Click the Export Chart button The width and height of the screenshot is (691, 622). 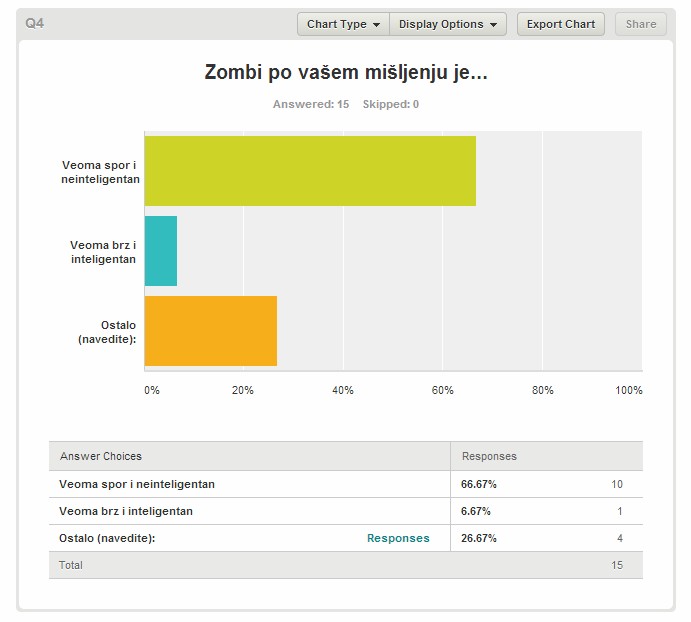[x=561, y=24]
